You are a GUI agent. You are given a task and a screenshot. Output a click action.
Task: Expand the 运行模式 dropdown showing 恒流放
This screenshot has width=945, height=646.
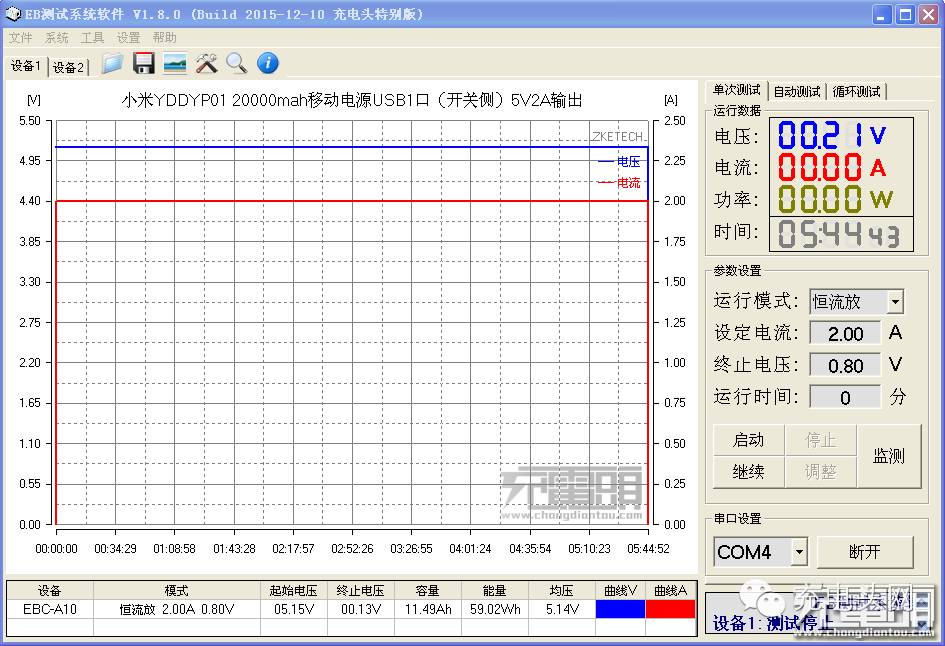point(895,301)
